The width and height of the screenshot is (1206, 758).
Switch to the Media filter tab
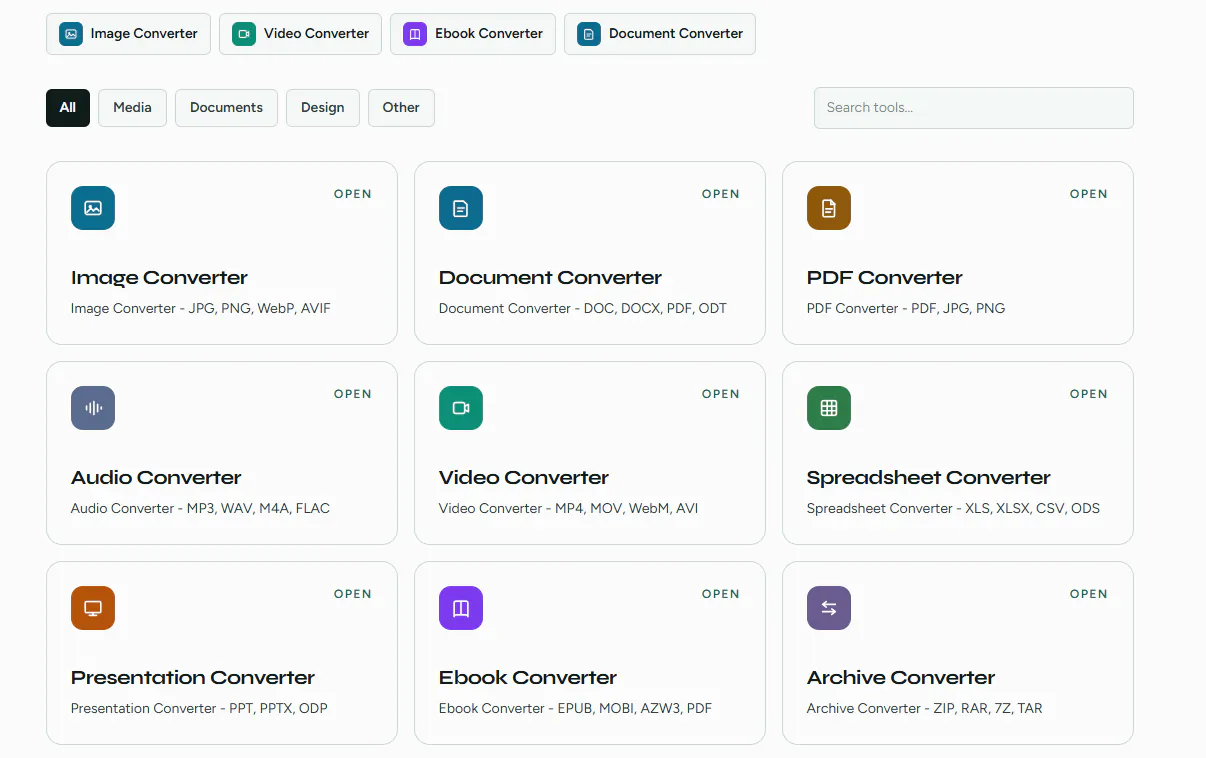pyautogui.click(x=132, y=108)
